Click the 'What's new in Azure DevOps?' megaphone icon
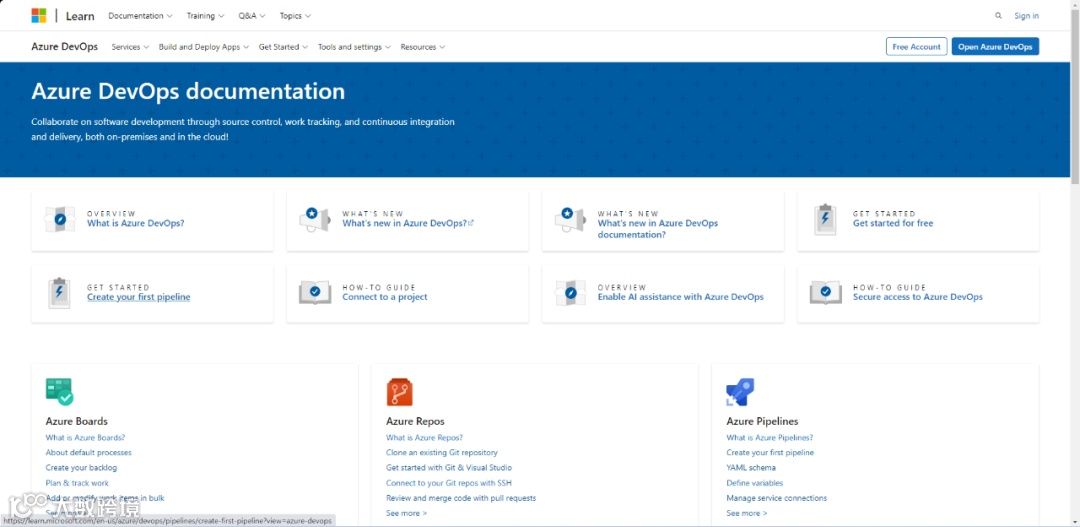1080x527 pixels. coord(315,219)
